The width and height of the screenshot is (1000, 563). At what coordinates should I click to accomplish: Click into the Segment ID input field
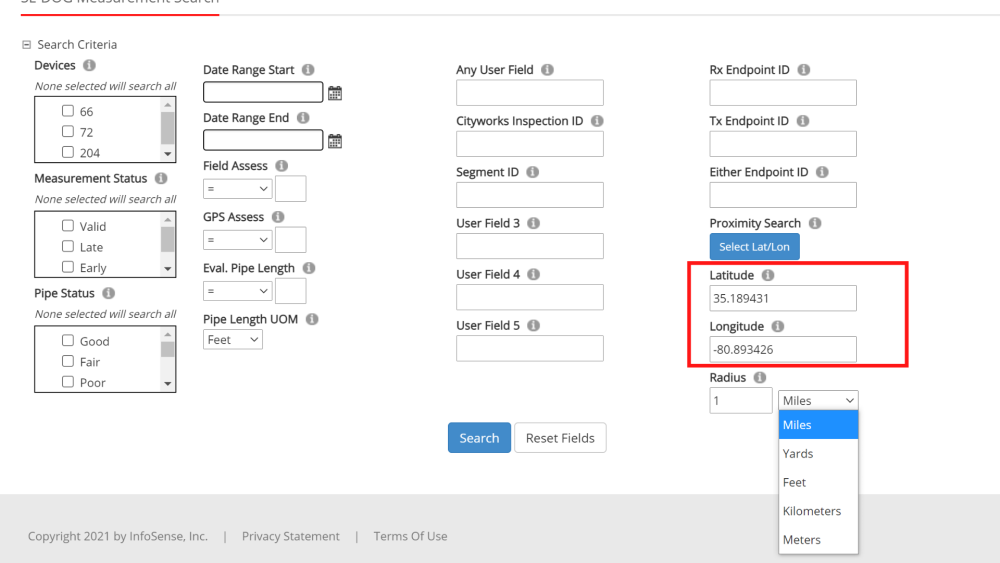click(x=530, y=195)
